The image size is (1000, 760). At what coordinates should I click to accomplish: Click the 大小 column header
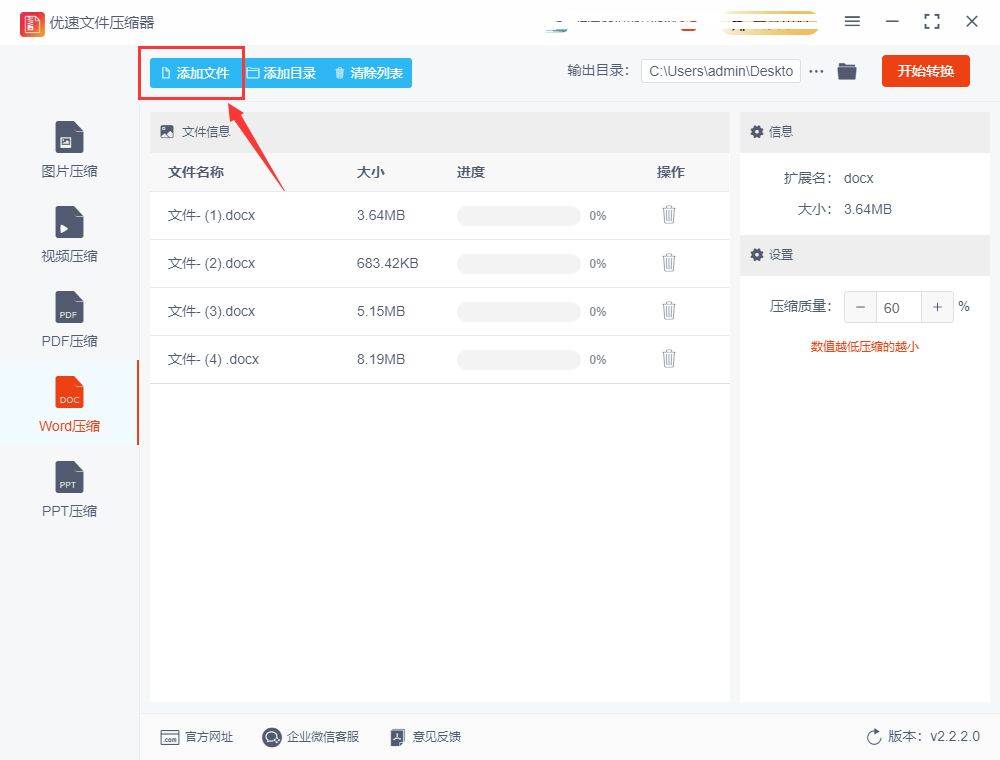(x=371, y=172)
